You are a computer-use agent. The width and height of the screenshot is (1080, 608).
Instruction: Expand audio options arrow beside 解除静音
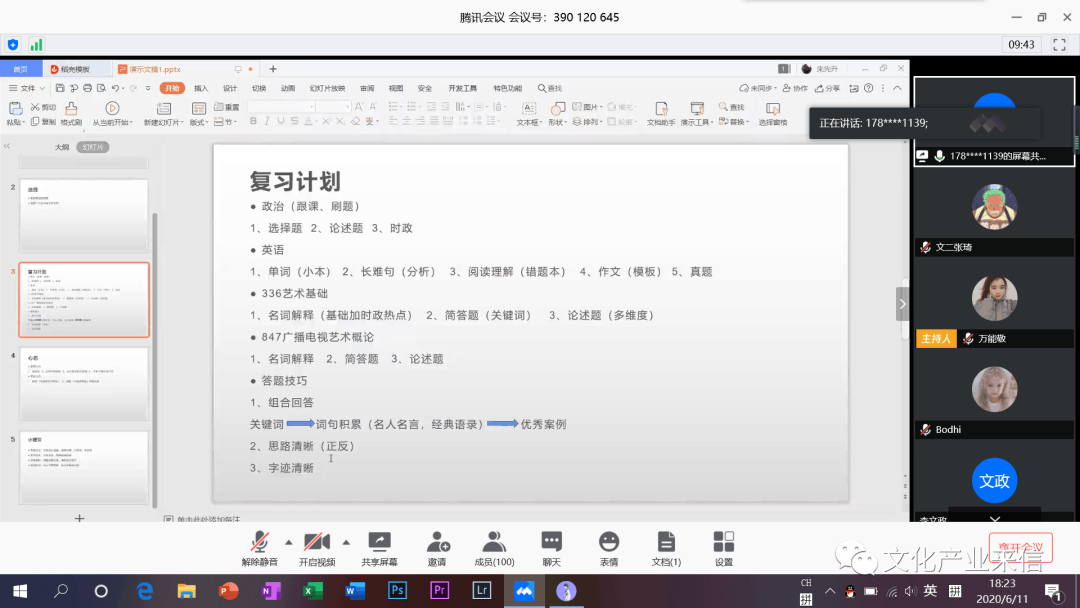(289, 542)
